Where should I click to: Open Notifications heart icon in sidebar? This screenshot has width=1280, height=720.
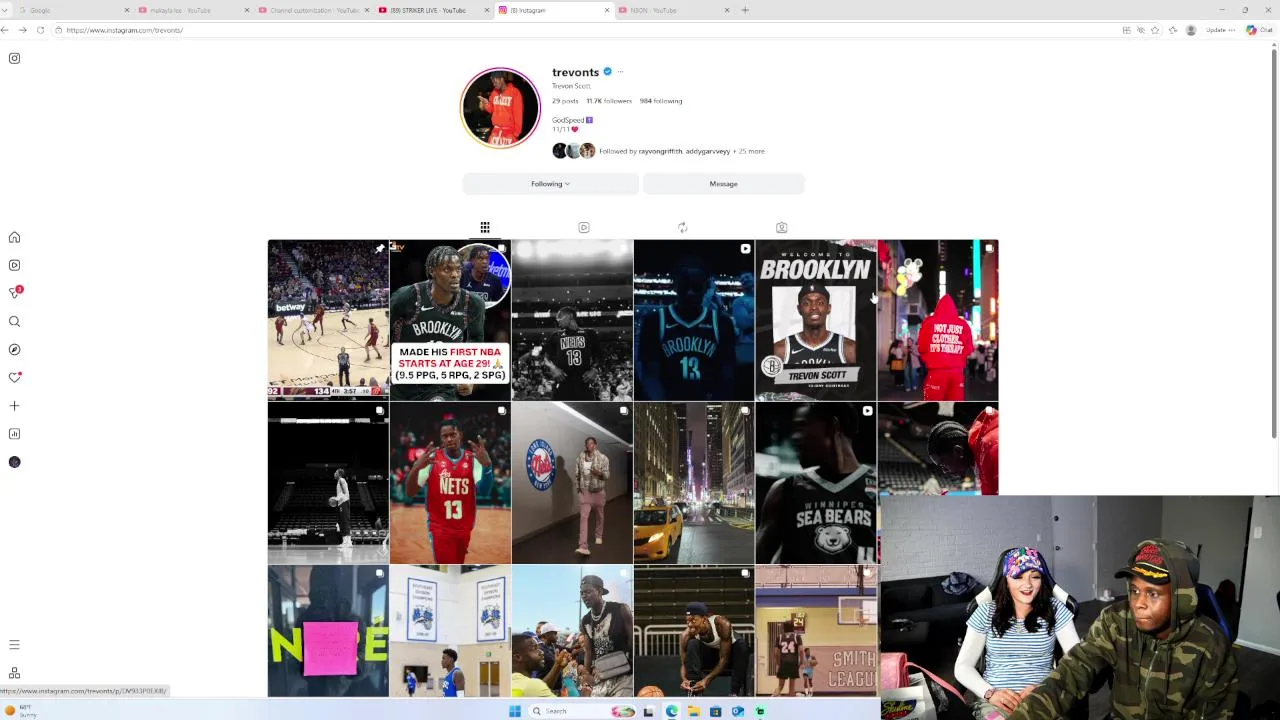coord(14,377)
